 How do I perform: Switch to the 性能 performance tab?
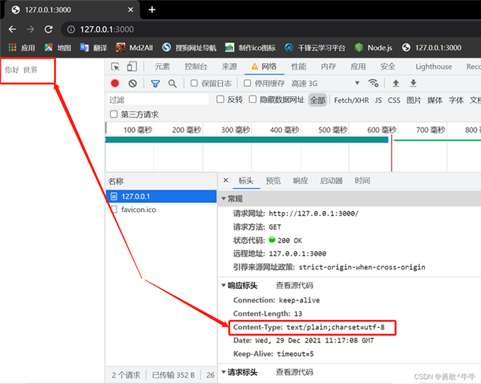pos(299,67)
